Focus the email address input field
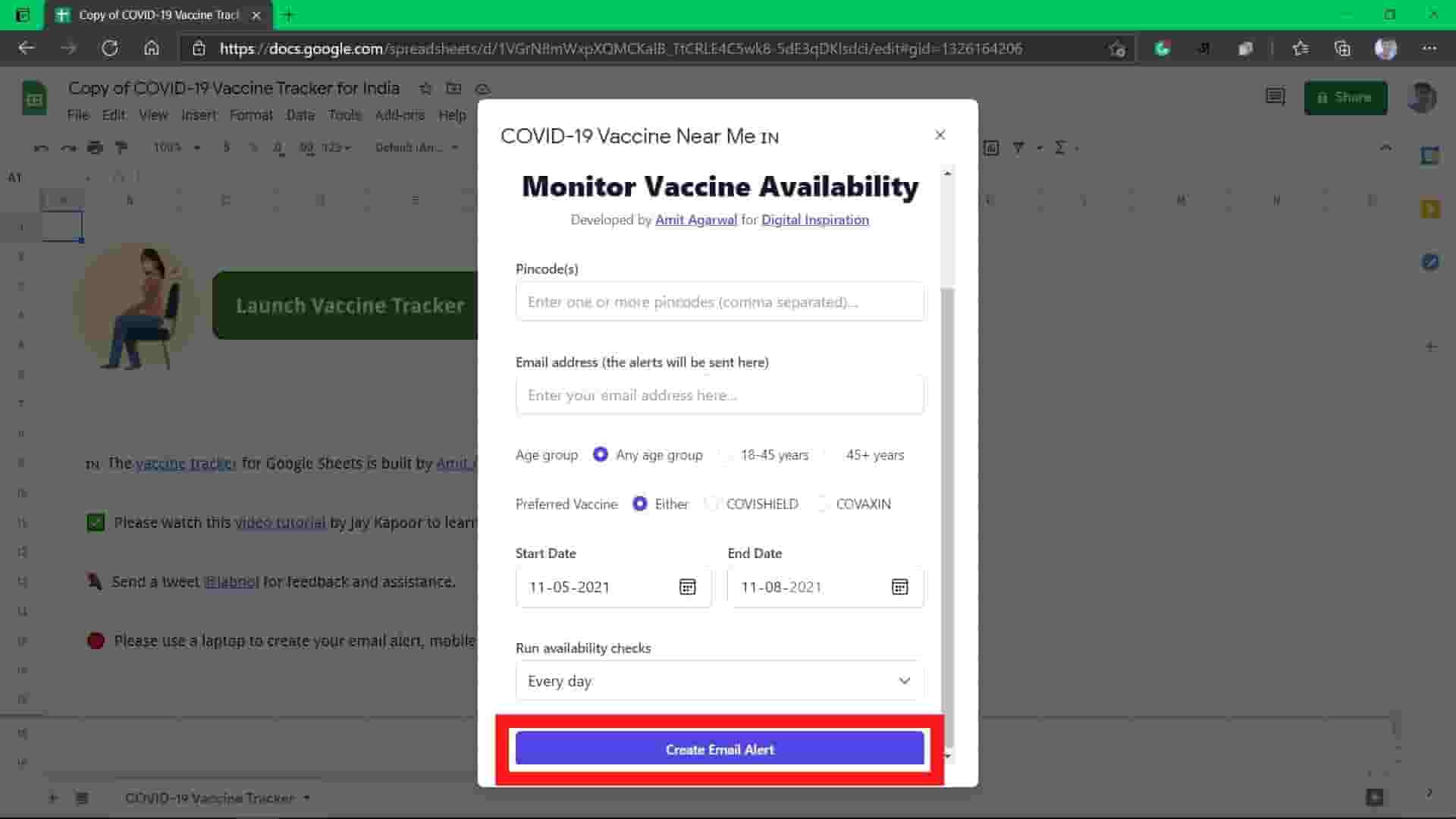1456x819 pixels. [x=720, y=395]
